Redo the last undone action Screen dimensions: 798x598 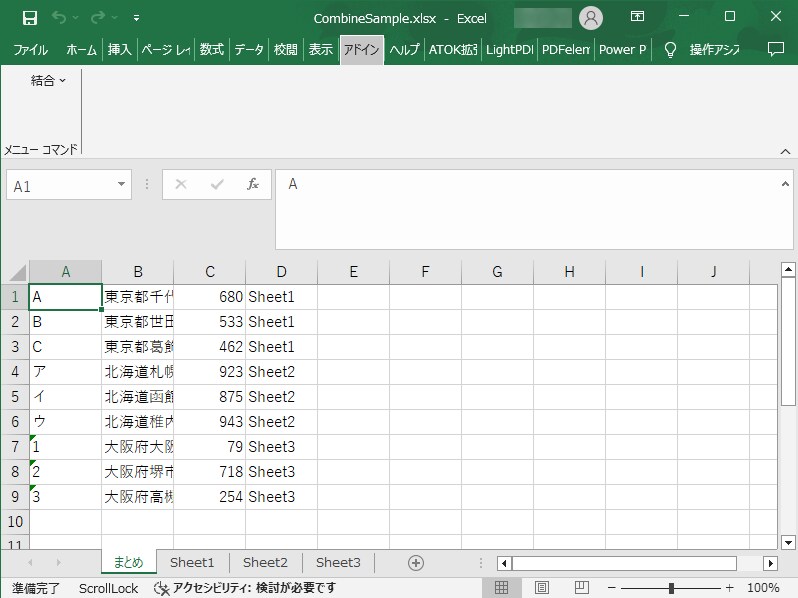(98, 18)
